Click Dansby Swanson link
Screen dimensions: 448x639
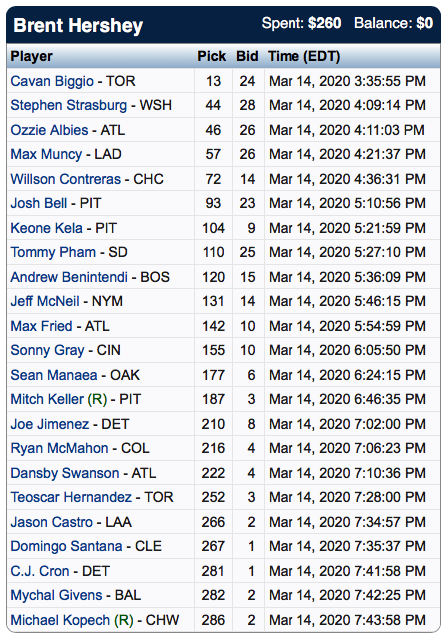pos(65,473)
